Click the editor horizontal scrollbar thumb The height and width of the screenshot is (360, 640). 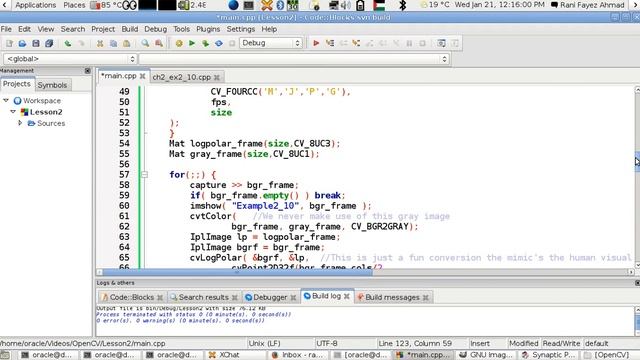237,272
